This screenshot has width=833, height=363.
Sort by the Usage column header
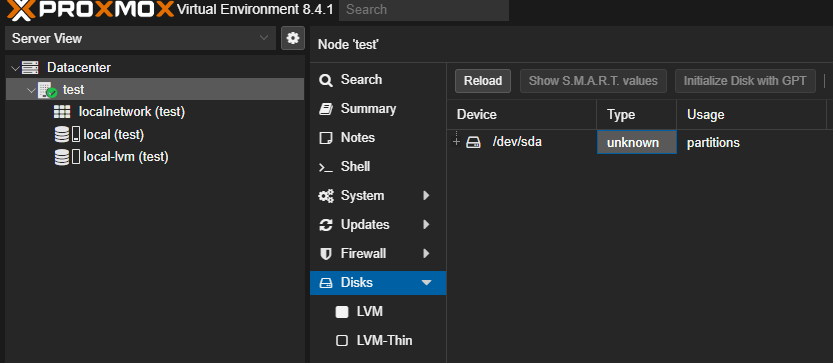tap(751, 114)
